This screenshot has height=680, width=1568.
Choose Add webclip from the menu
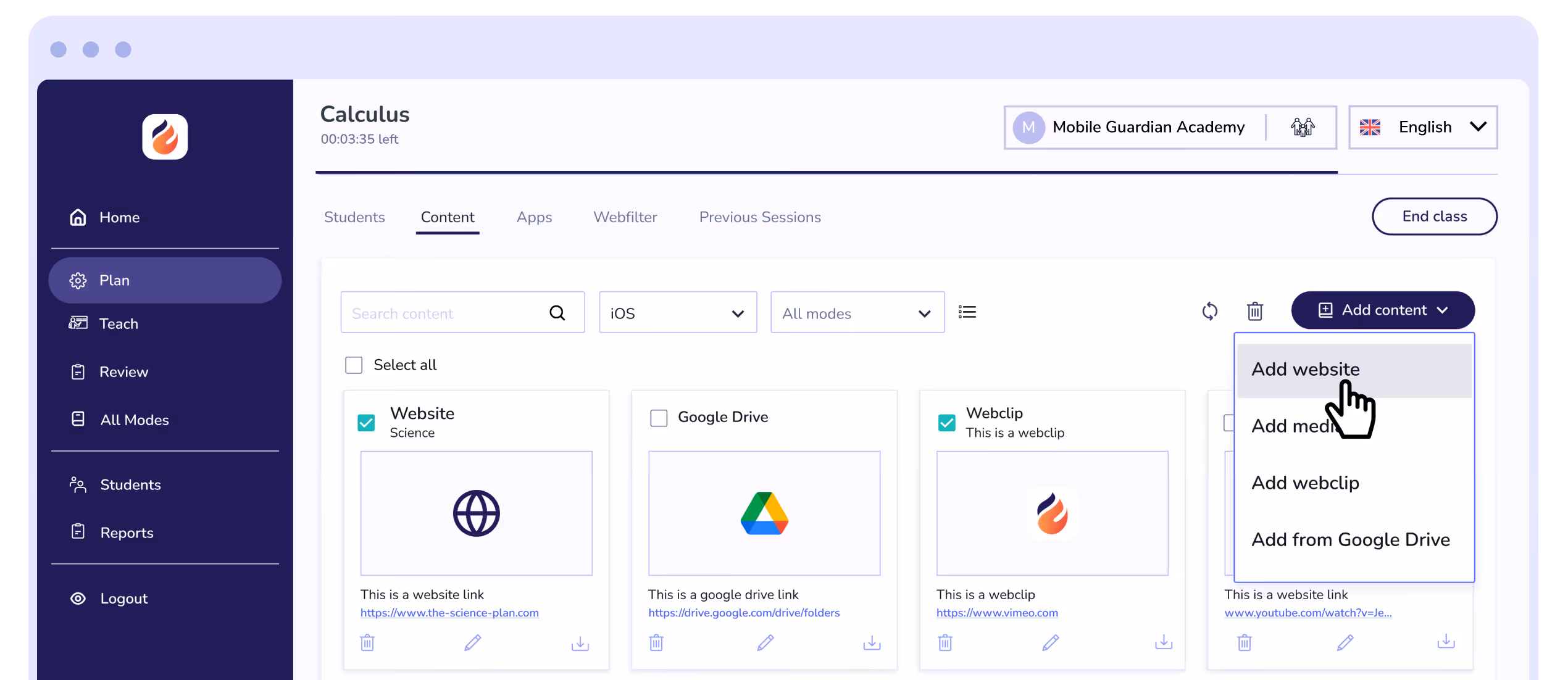[1305, 483]
